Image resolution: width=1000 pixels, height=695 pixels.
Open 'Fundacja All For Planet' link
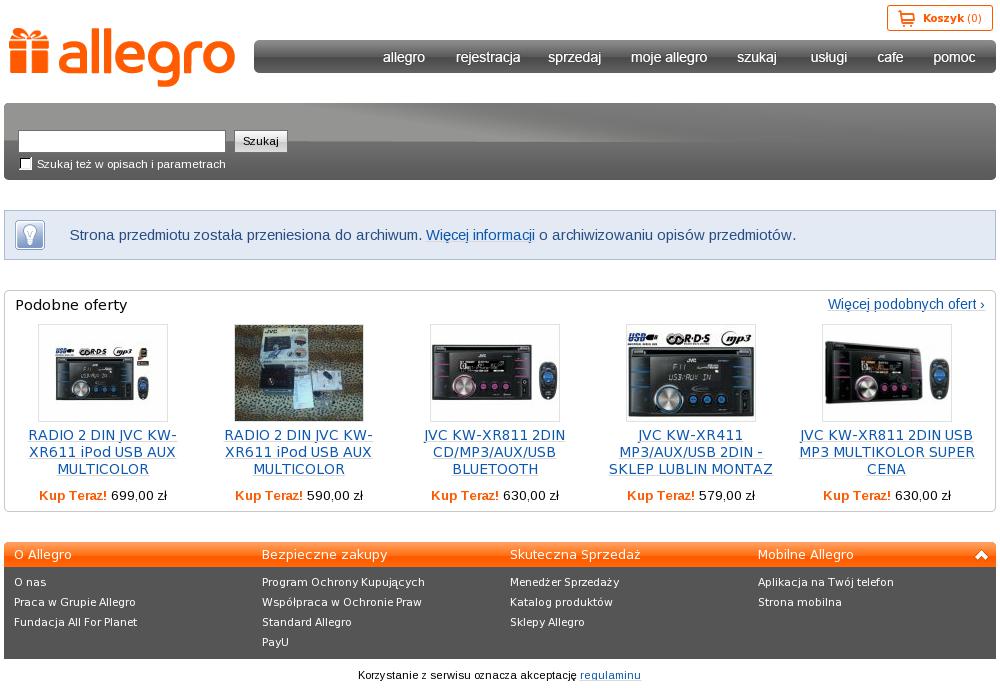(x=75, y=622)
